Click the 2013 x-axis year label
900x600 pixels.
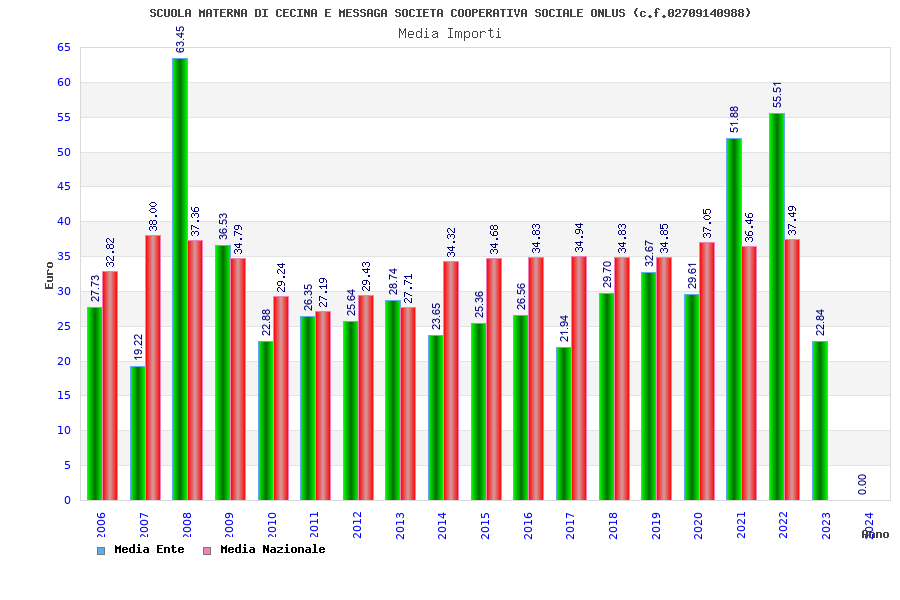coord(400,525)
